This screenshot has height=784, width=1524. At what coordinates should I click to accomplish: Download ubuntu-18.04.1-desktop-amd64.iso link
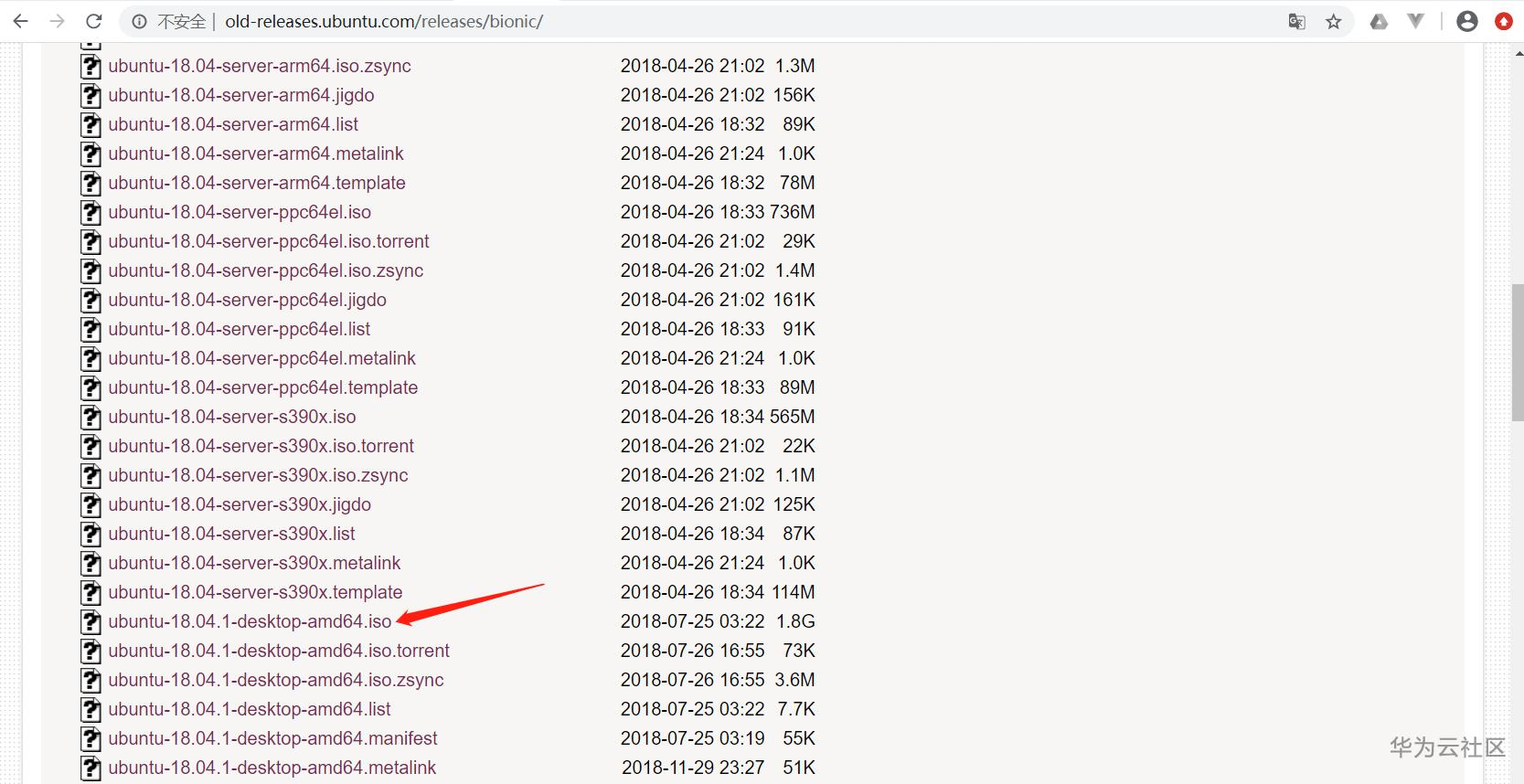coord(250,621)
